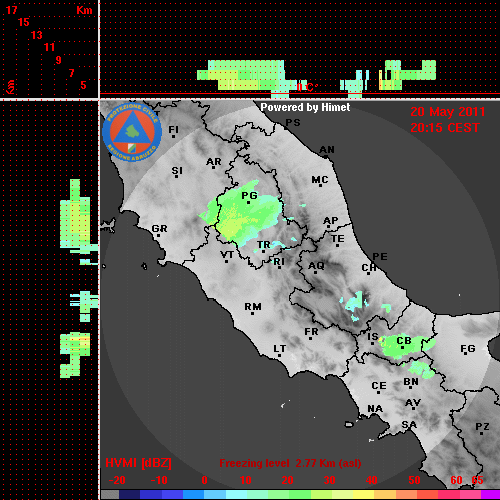Select the FG city label
The height and width of the screenshot is (500, 500).
pyautogui.click(x=468, y=349)
